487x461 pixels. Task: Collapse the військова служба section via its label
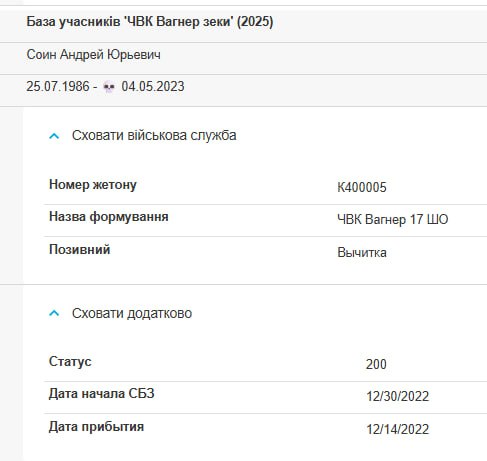coord(154,135)
